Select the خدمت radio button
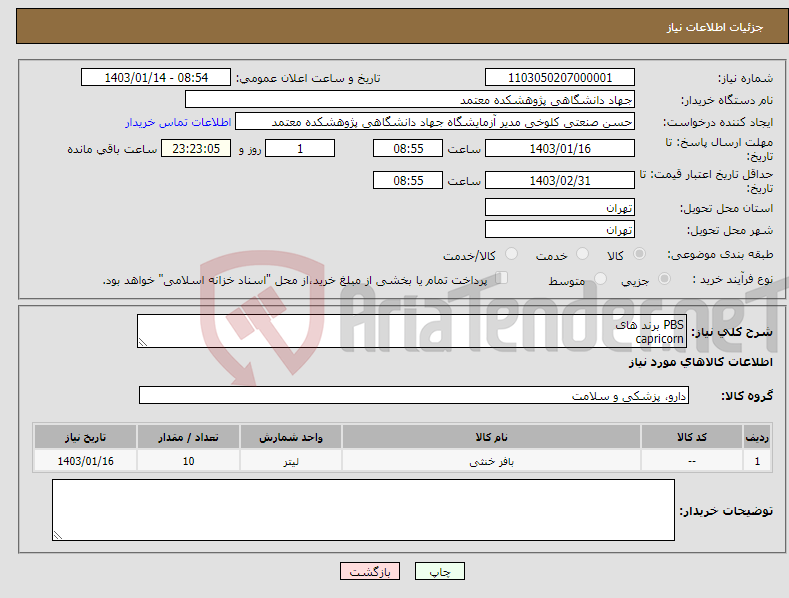Screen dimensions: 789x598 [582, 254]
